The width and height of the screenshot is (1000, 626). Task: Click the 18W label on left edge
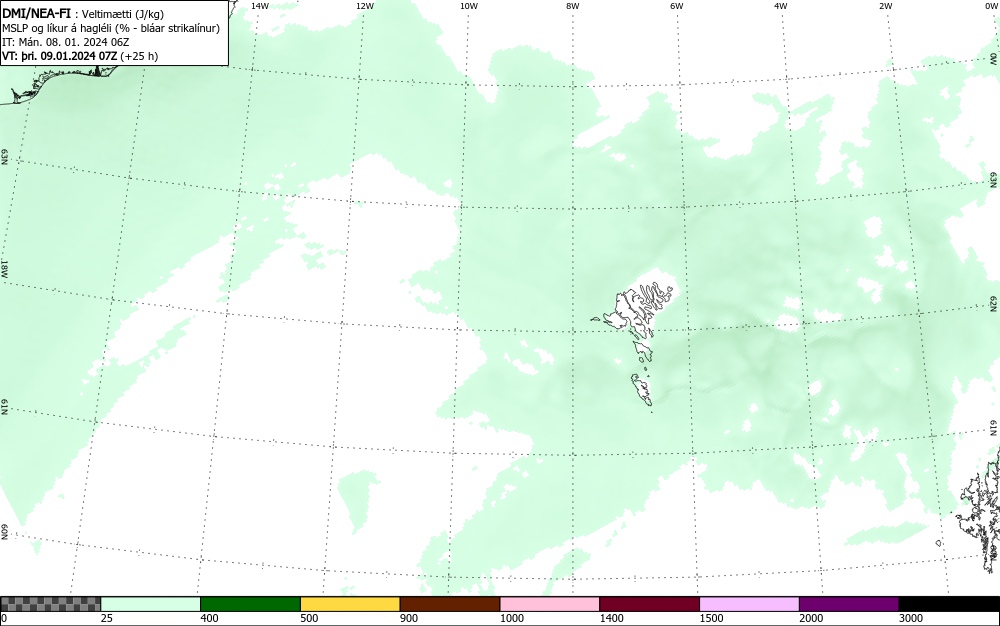click(4, 268)
